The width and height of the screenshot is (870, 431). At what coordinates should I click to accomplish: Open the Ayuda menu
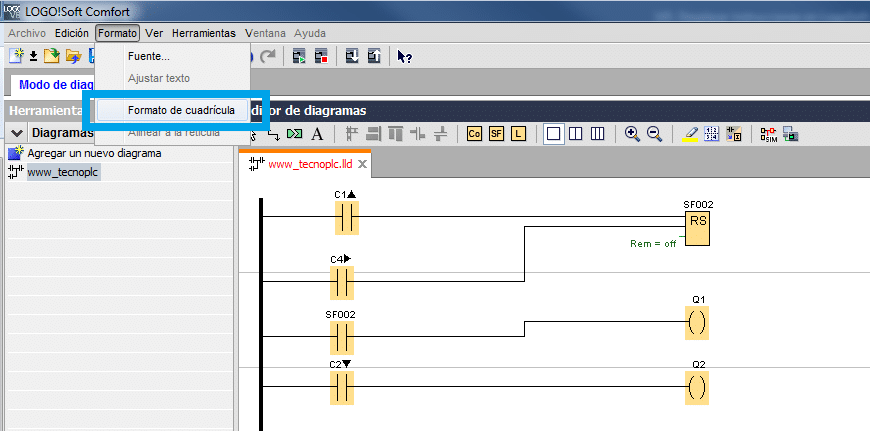tap(310, 33)
